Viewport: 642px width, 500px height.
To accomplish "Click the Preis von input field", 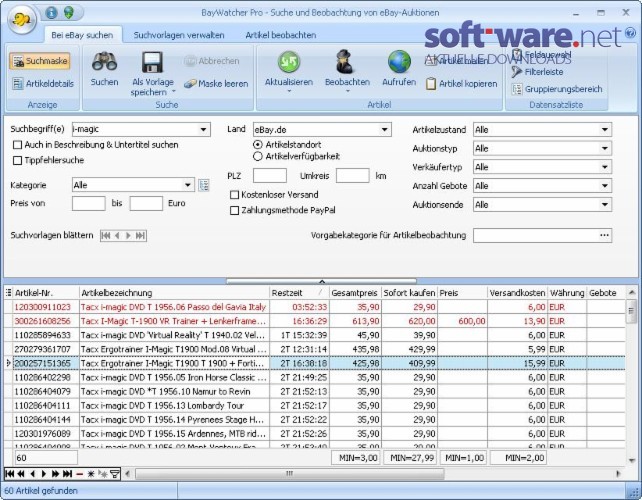I will (x=89, y=204).
